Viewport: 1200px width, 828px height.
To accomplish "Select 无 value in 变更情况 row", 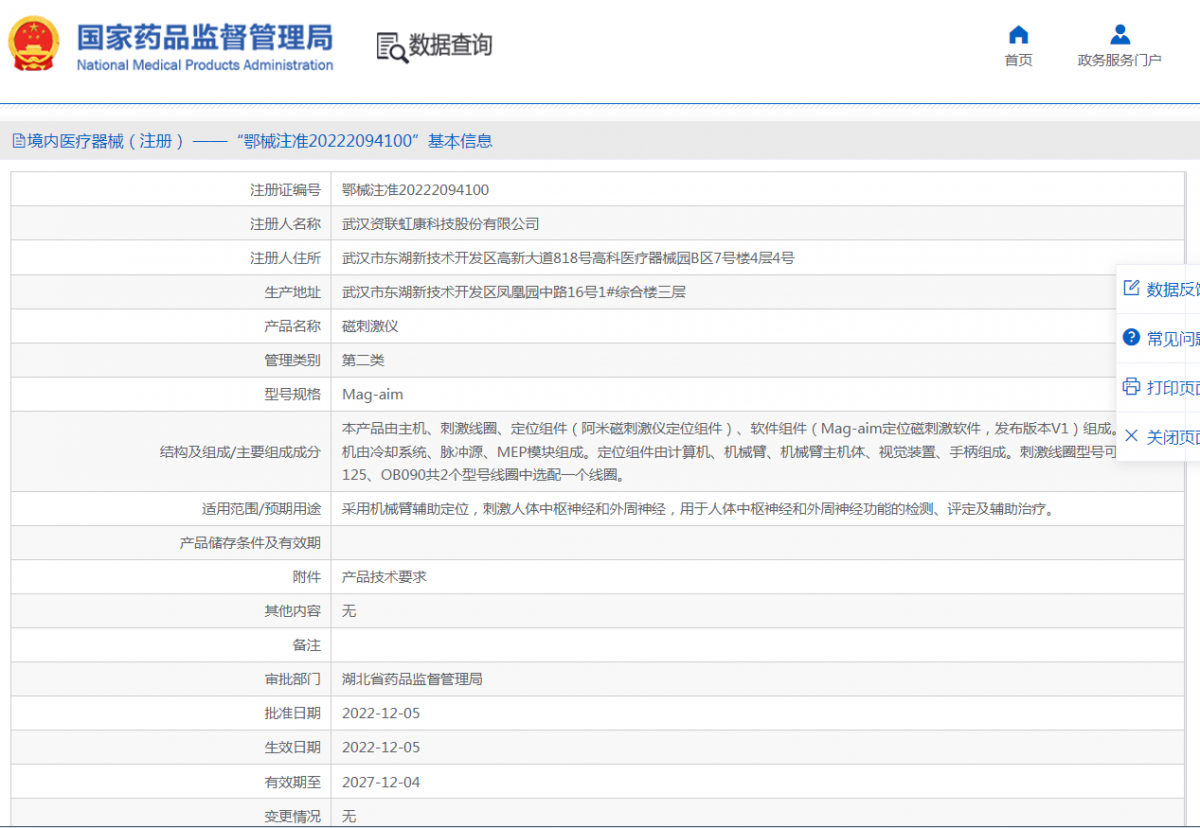I will (x=349, y=816).
